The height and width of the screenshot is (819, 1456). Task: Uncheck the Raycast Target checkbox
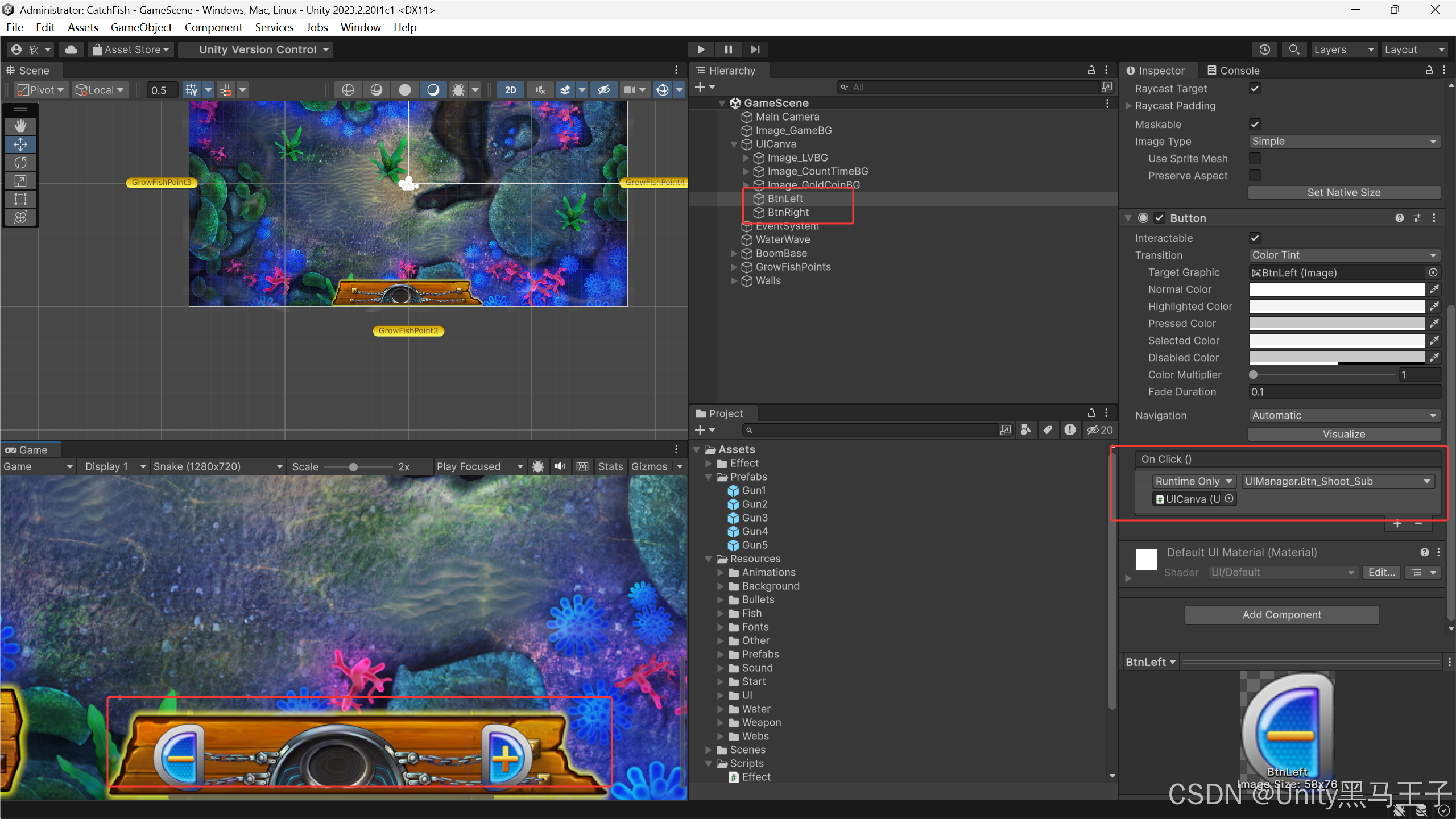(x=1255, y=89)
